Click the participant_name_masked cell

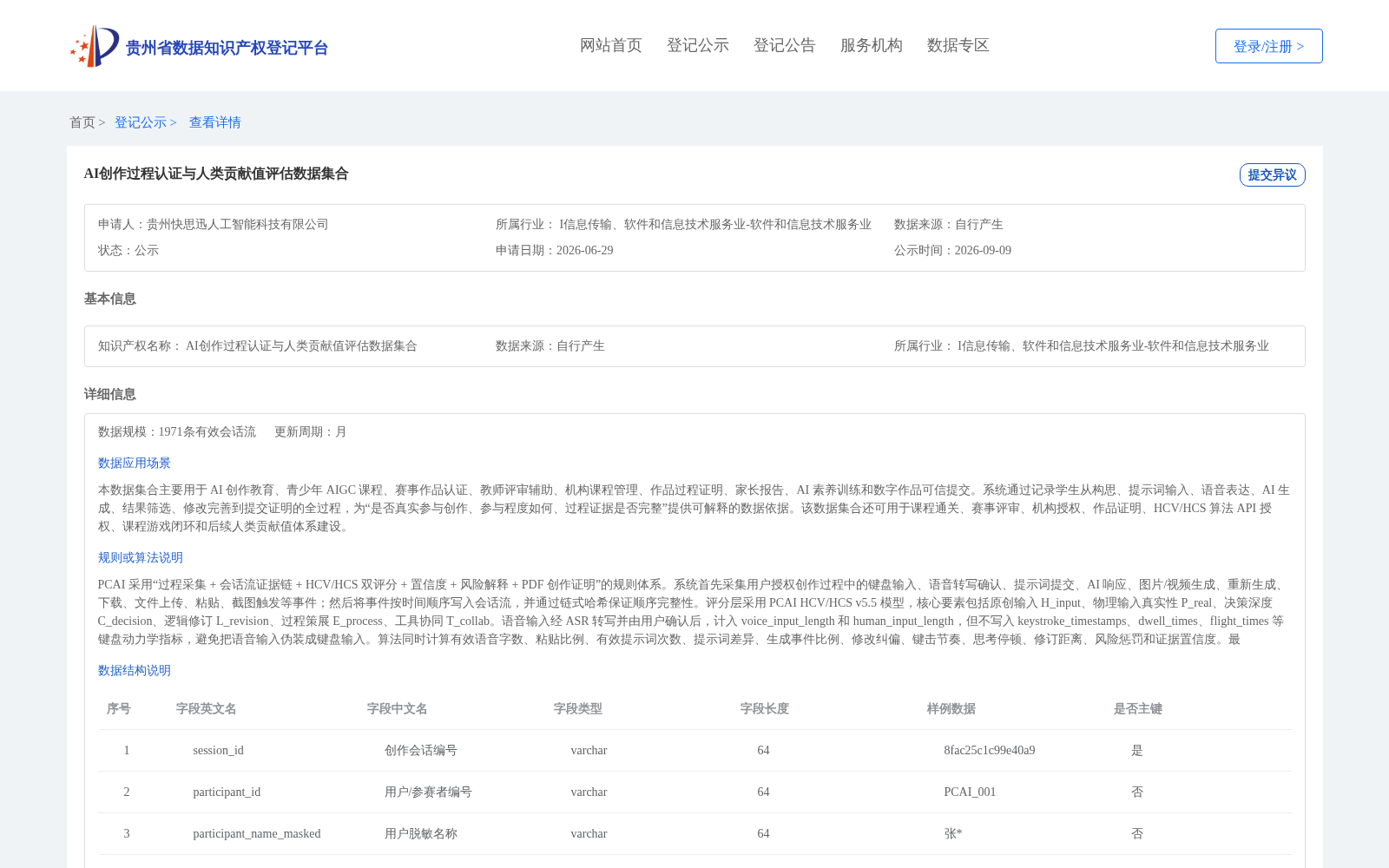click(x=257, y=833)
